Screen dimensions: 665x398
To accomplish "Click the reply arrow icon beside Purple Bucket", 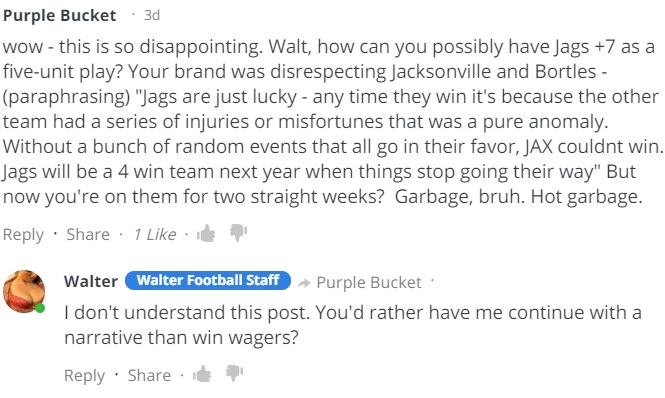I will [x=304, y=283].
